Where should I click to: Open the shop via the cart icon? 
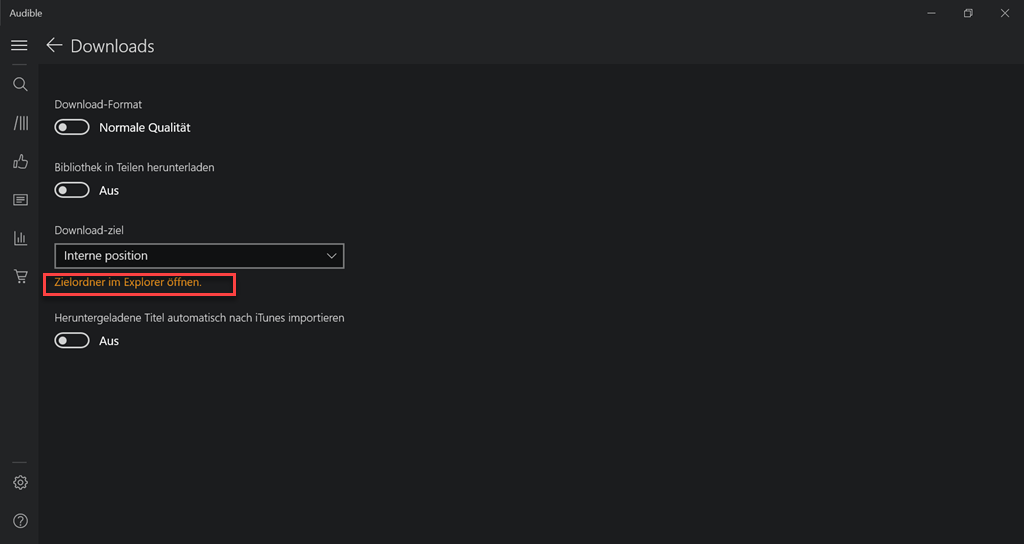click(19, 276)
